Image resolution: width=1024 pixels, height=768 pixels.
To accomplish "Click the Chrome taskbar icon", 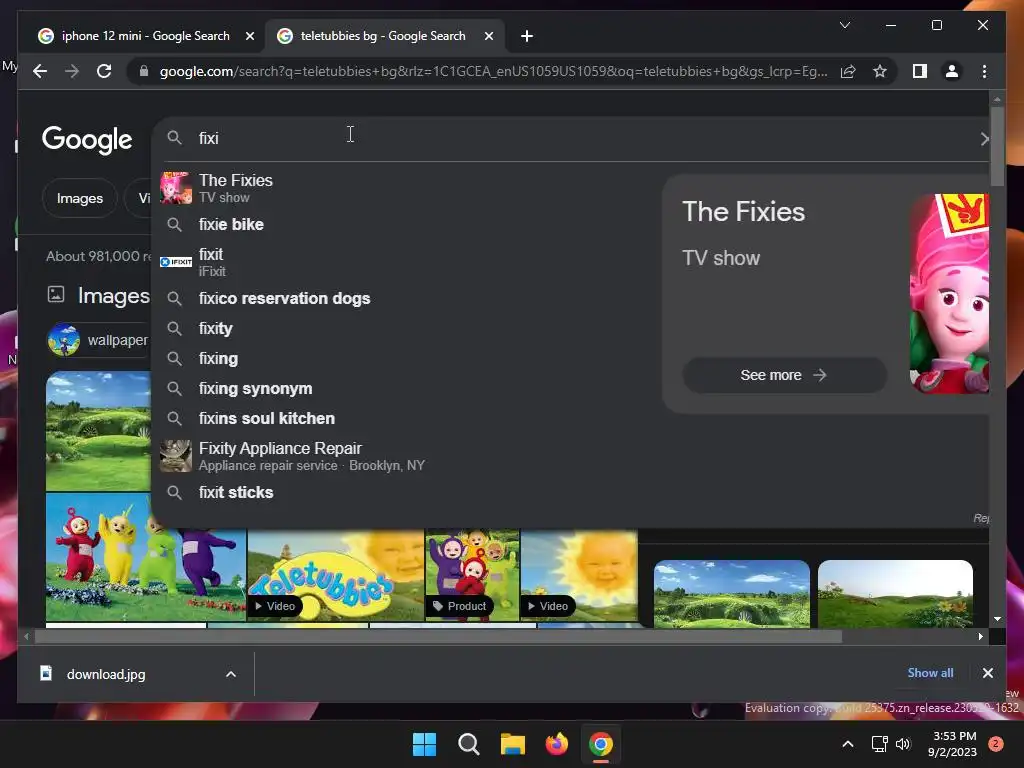I will click(601, 744).
